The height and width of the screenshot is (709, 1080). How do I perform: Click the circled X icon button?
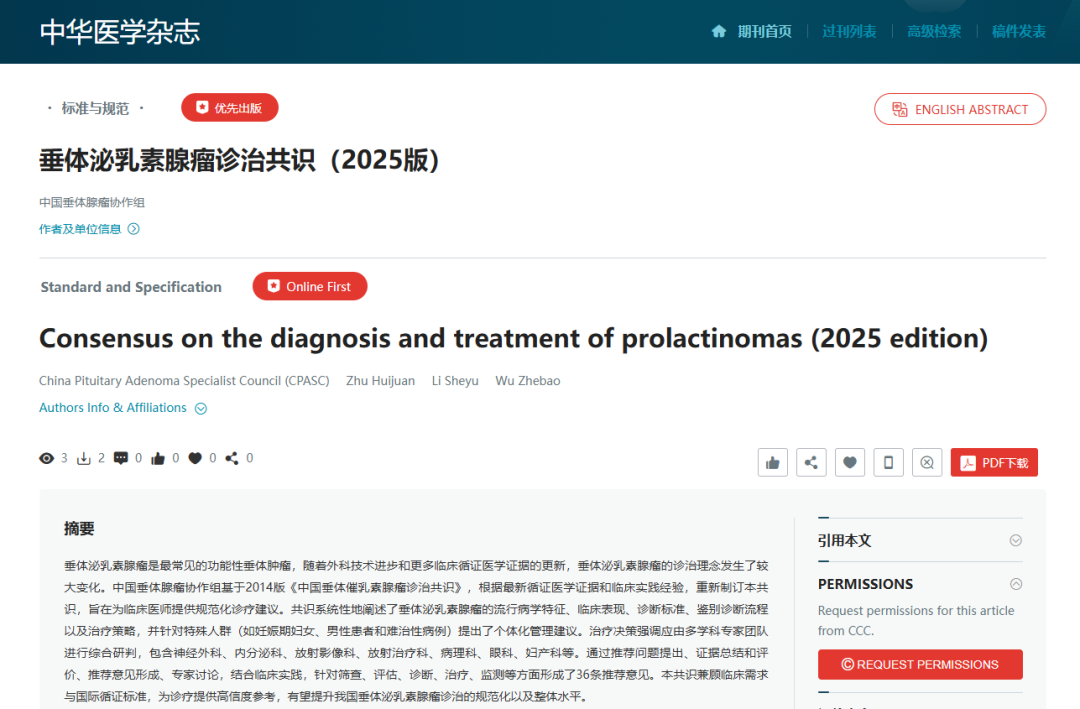(x=927, y=462)
